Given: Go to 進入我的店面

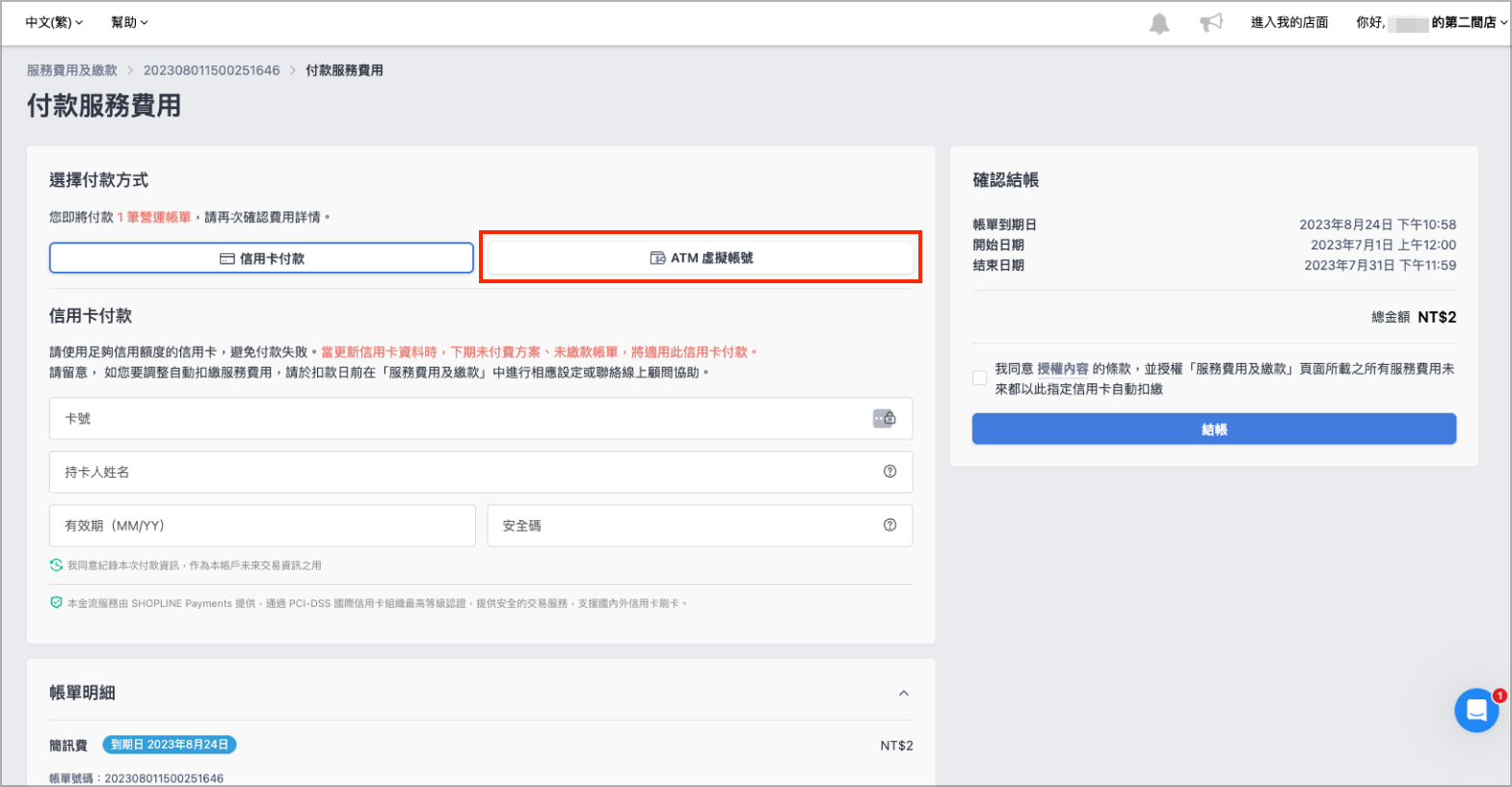Looking at the screenshot, I should 1289,22.
